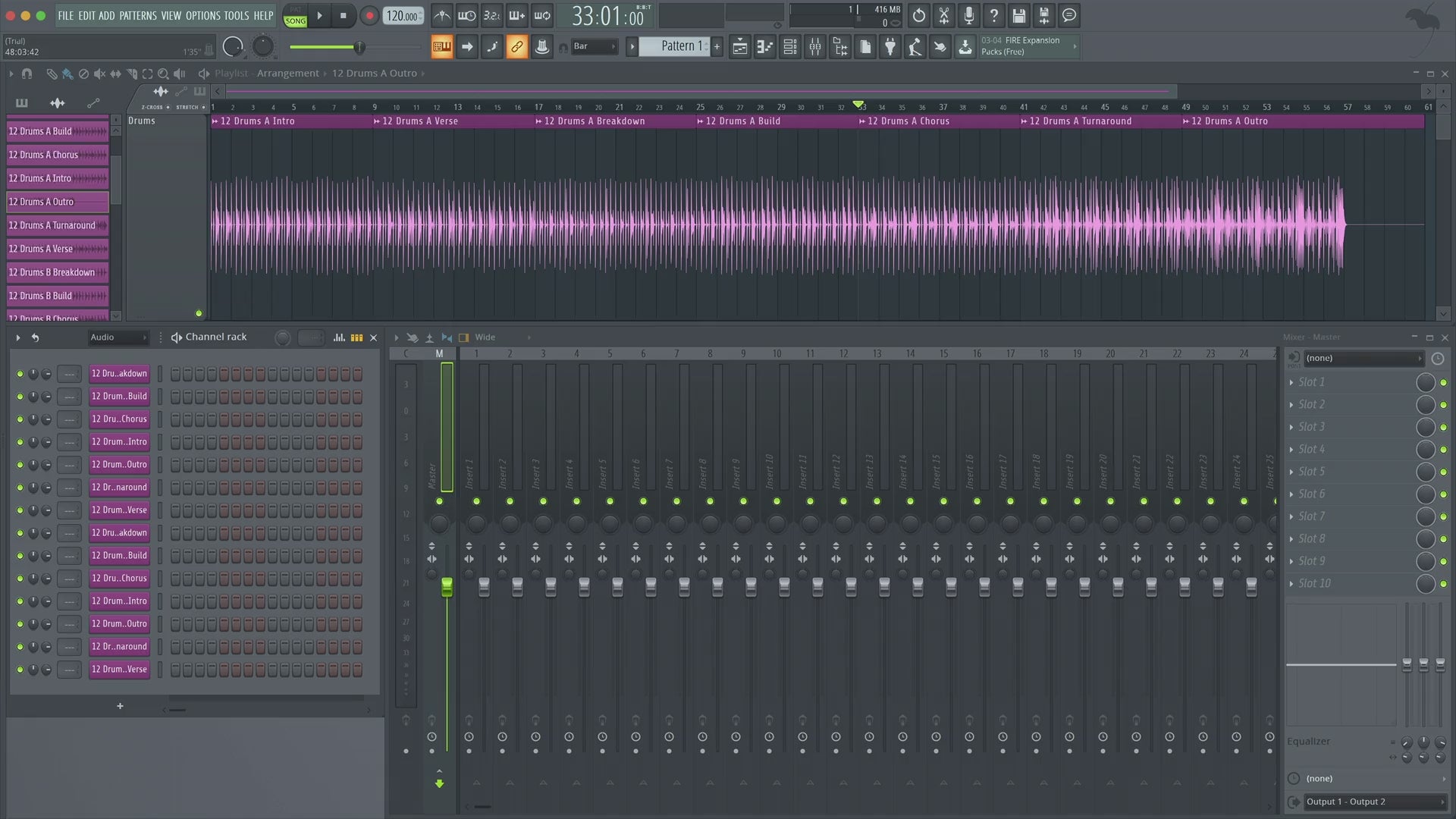The height and width of the screenshot is (819, 1456).
Task: Select 12 Drums A Chorus in picker
Action: (58, 155)
